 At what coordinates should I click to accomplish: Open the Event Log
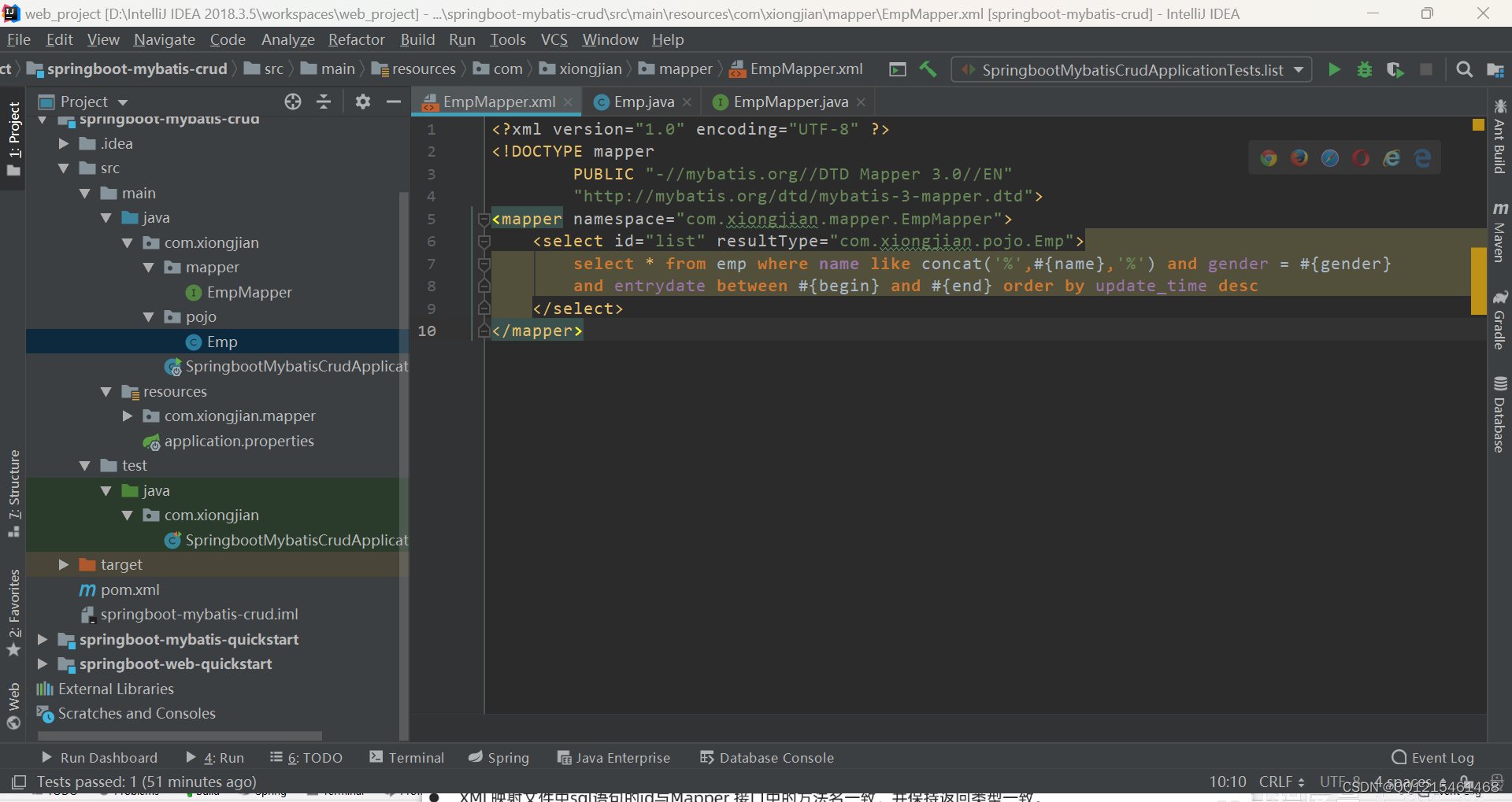click(x=1432, y=757)
